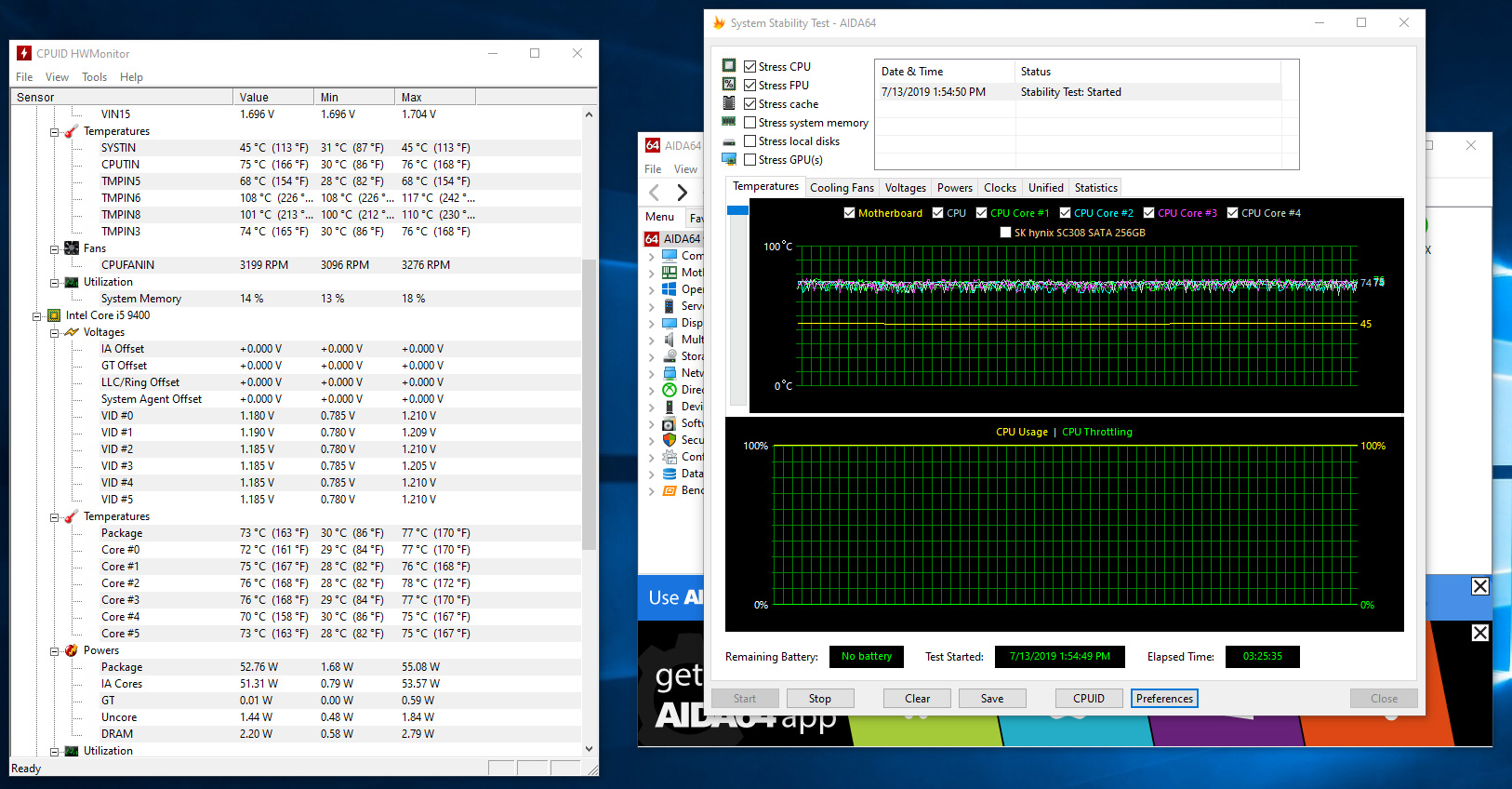Click the Stress CPU chip icon

click(729, 66)
